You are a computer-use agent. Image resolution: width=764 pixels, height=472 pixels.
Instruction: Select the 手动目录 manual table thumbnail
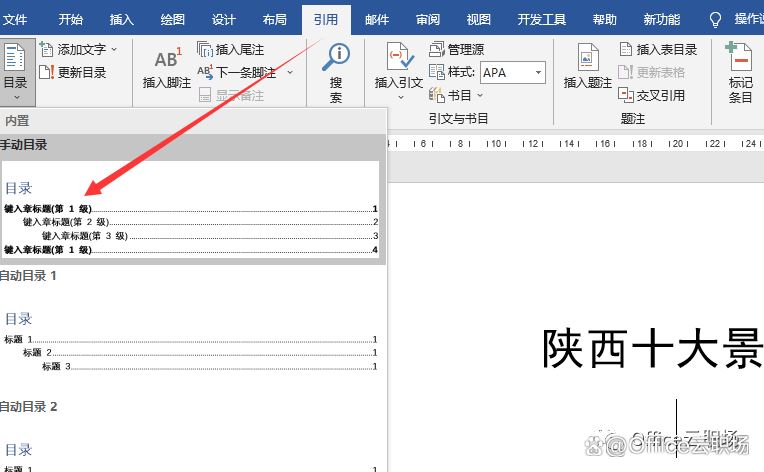click(190, 210)
